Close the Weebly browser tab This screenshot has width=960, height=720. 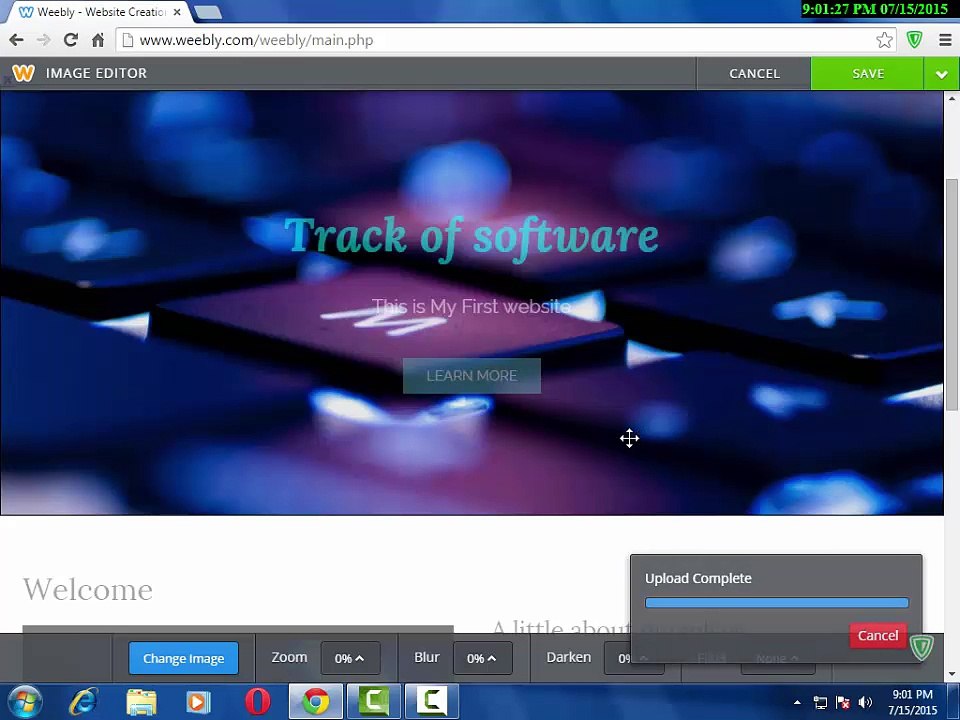(x=177, y=12)
